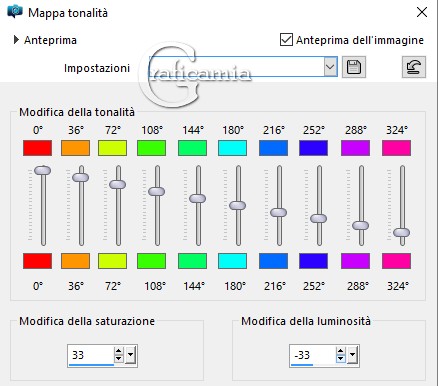Click the saturation input field showing 33
Screen dimensions: 438x386
pyautogui.click(x=91, y=355)
